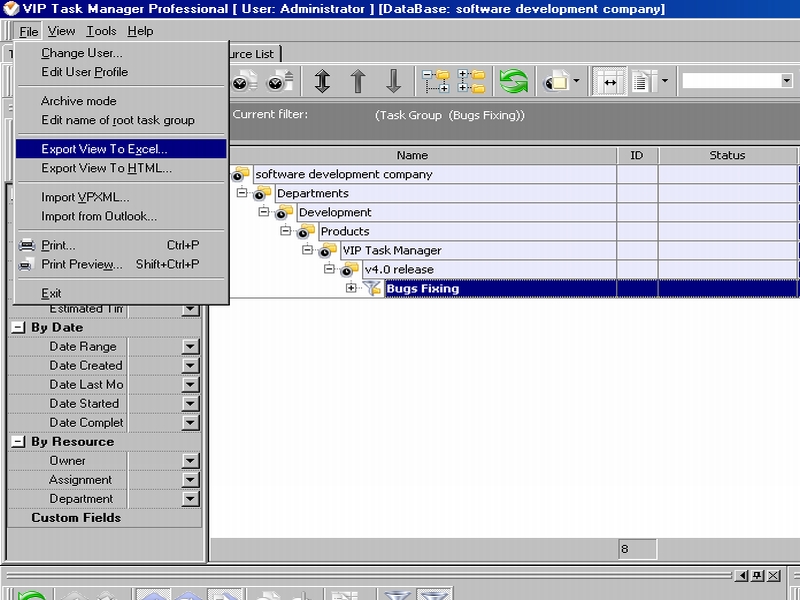Choose Import from Outlook...
800x600 pixels.
coord(121,216)
